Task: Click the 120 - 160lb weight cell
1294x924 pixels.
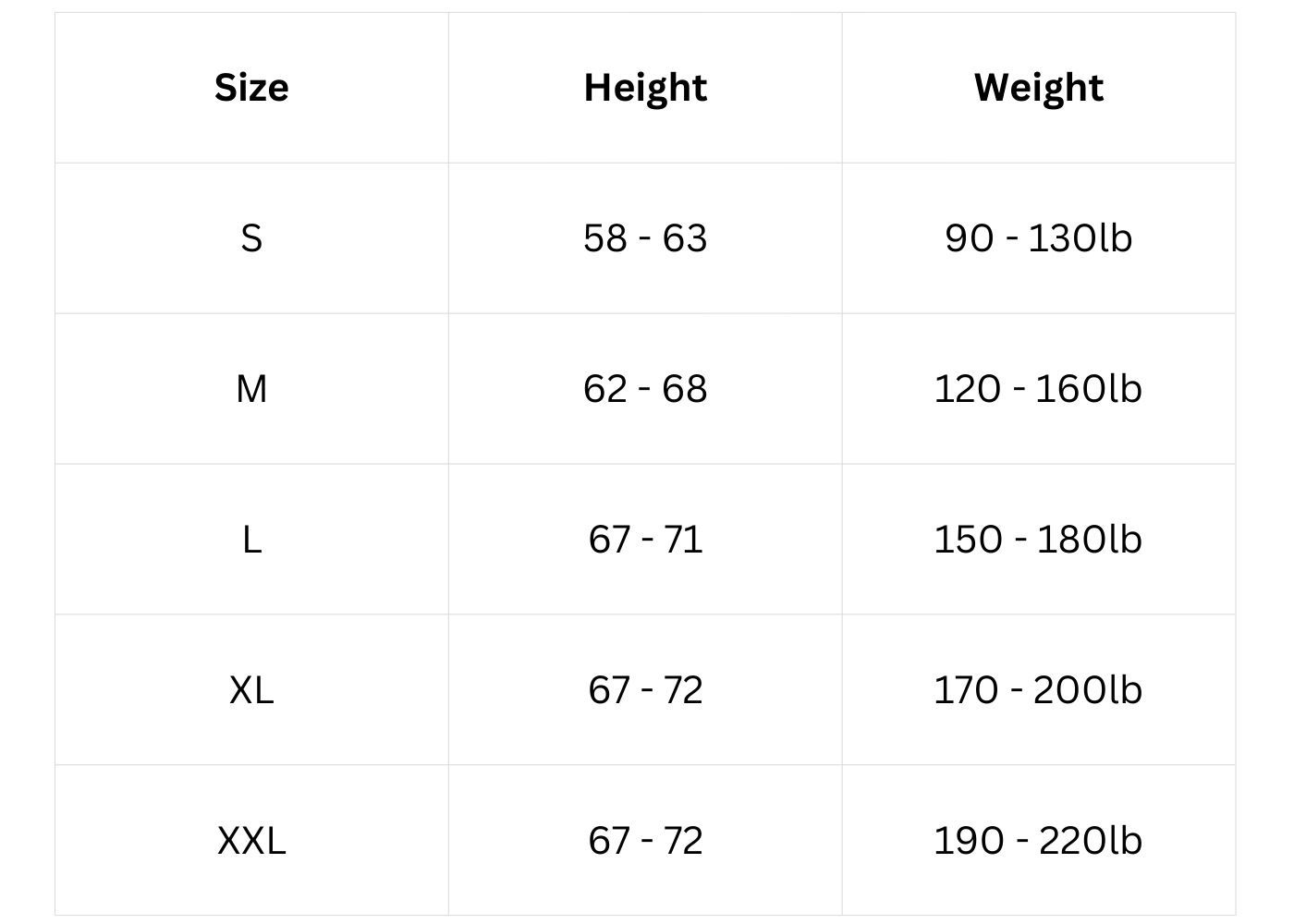Action: tap(1038, 389)
